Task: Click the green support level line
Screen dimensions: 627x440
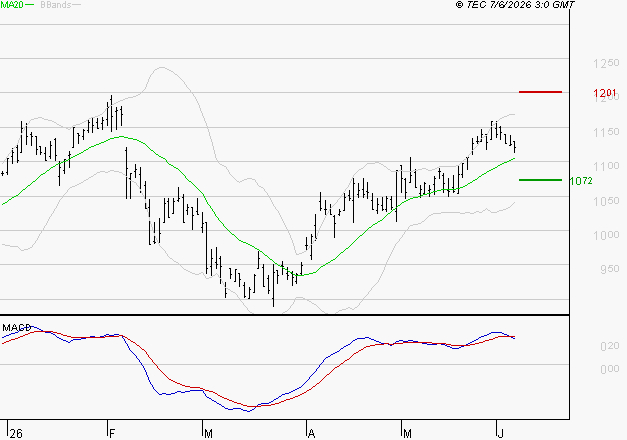Action: pyautogui.click(x=540, y=180)
